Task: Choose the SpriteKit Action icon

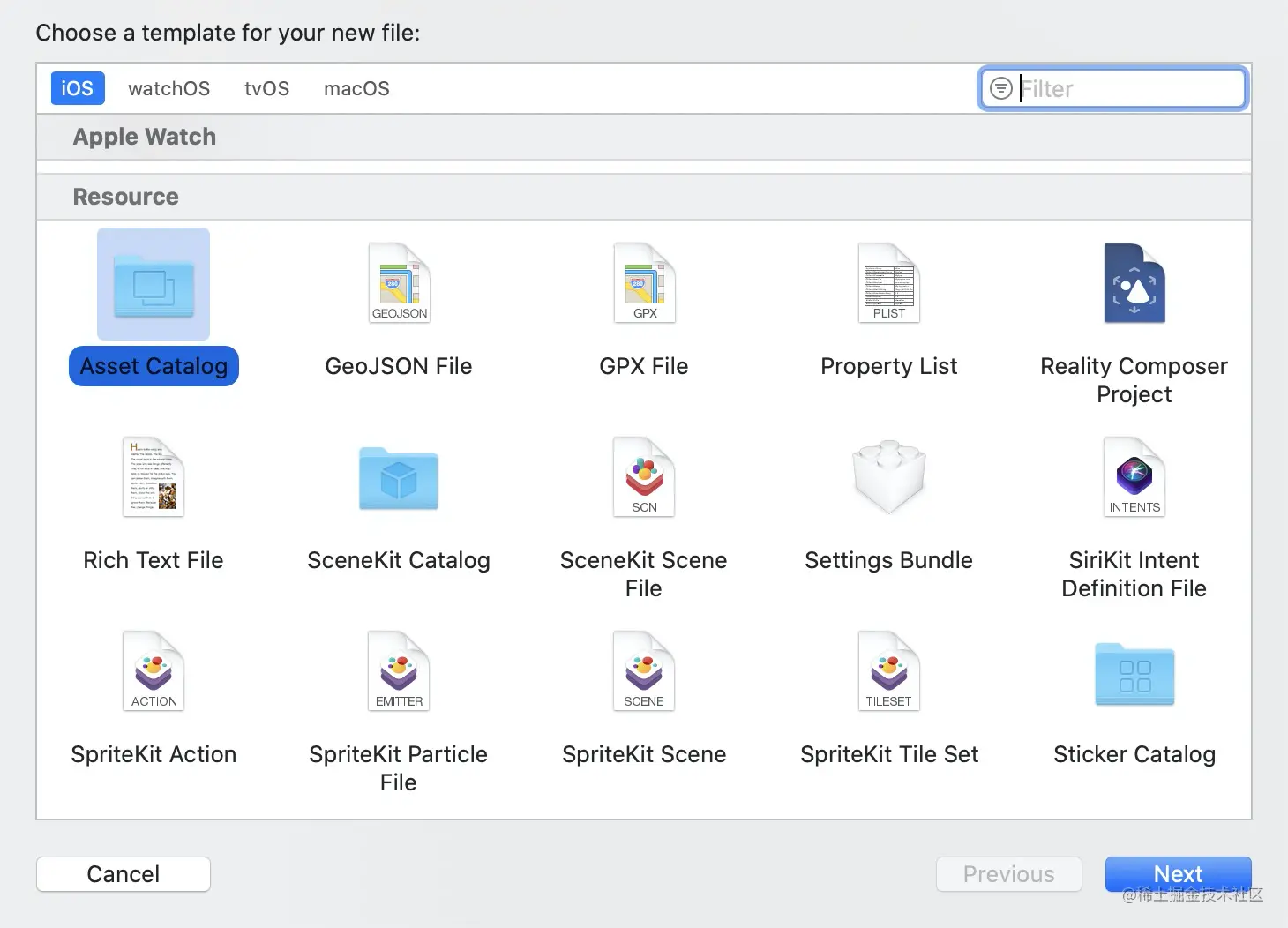Action: [x=154, y=671]
